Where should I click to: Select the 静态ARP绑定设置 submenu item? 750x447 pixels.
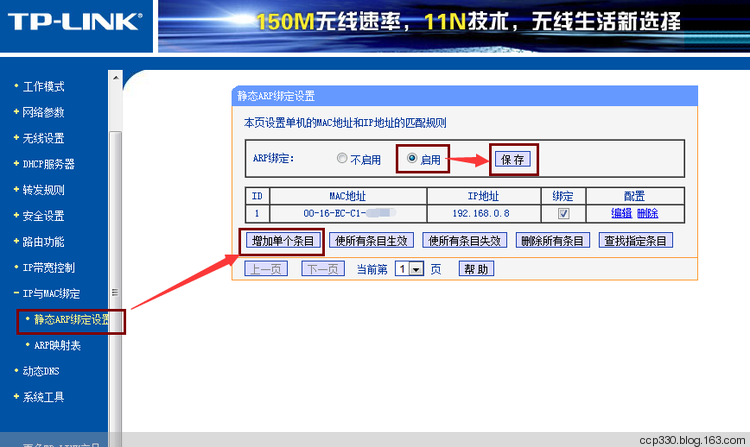coord(71,320)
